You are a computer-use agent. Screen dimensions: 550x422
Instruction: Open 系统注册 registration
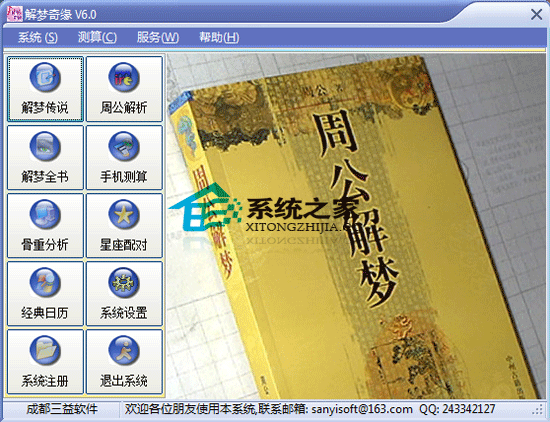click(x=45, y=362)
